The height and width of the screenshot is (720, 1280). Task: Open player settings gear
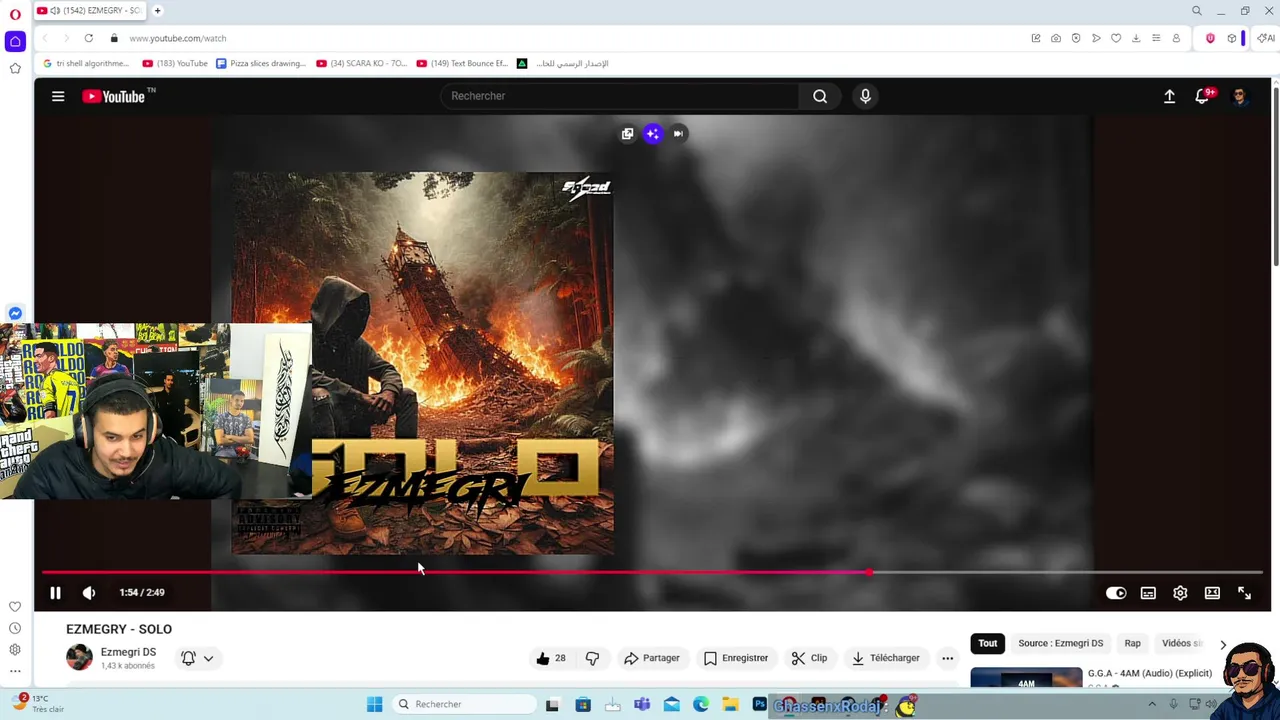1180,593
